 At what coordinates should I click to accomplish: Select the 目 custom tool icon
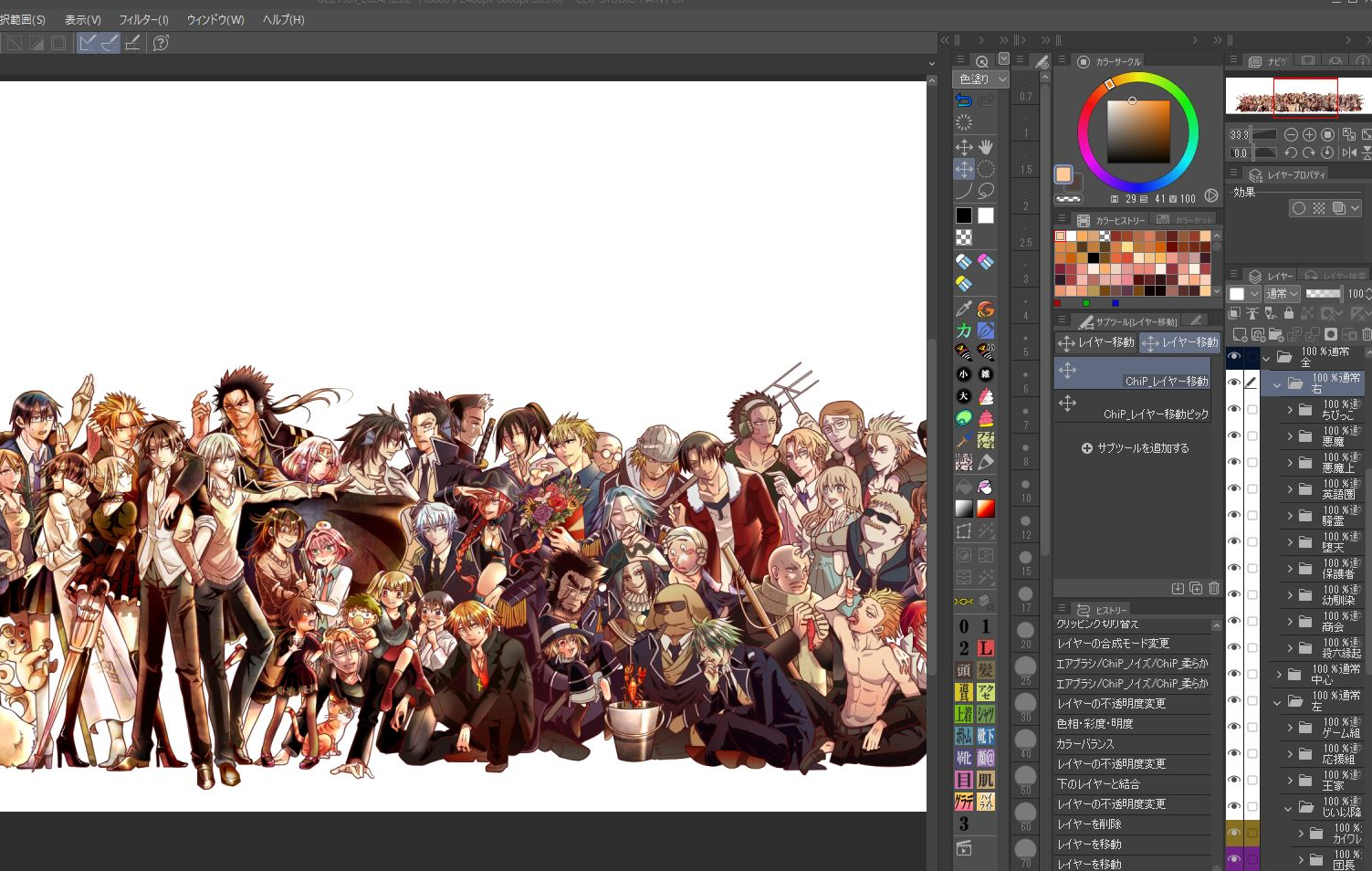964,780
